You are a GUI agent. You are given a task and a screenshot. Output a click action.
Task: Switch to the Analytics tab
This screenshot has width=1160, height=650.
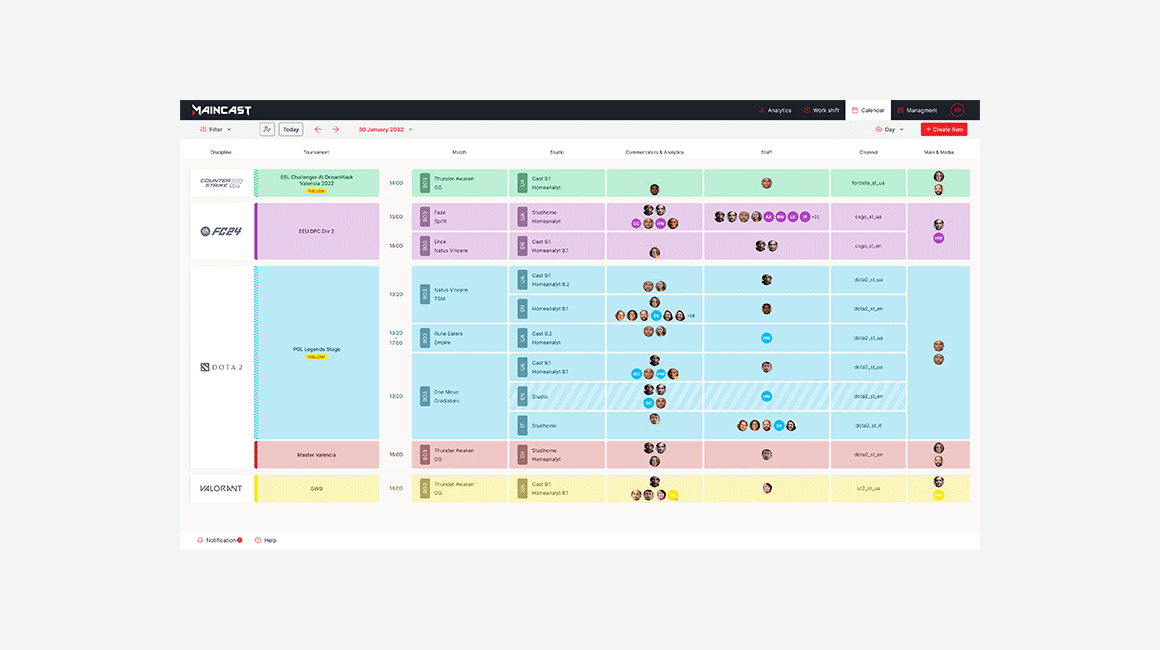coord(775,110)
